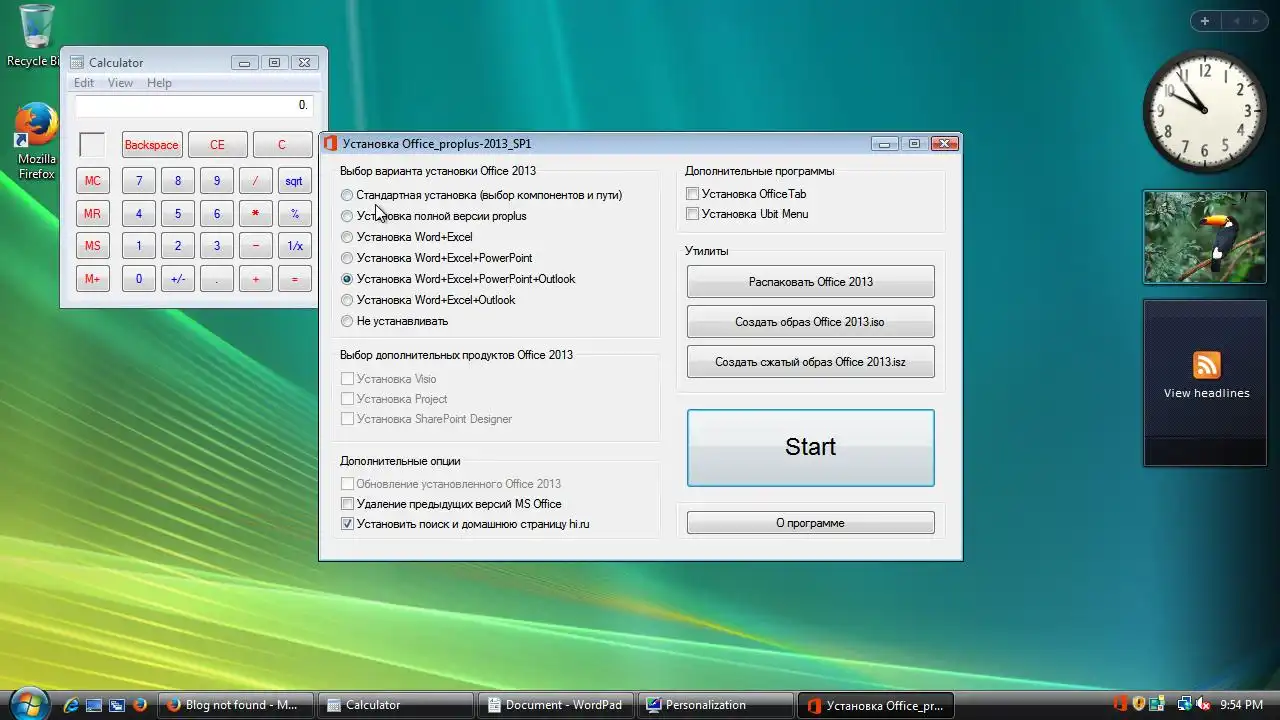Choose Установка Word+Excel+Outlook radio option

[x=347, y=300]
